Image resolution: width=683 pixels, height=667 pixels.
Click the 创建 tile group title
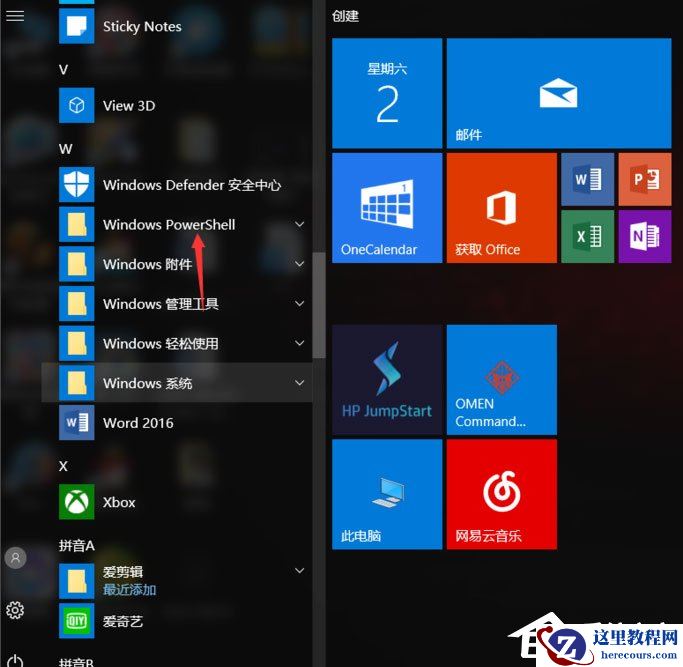coord(345,16)
